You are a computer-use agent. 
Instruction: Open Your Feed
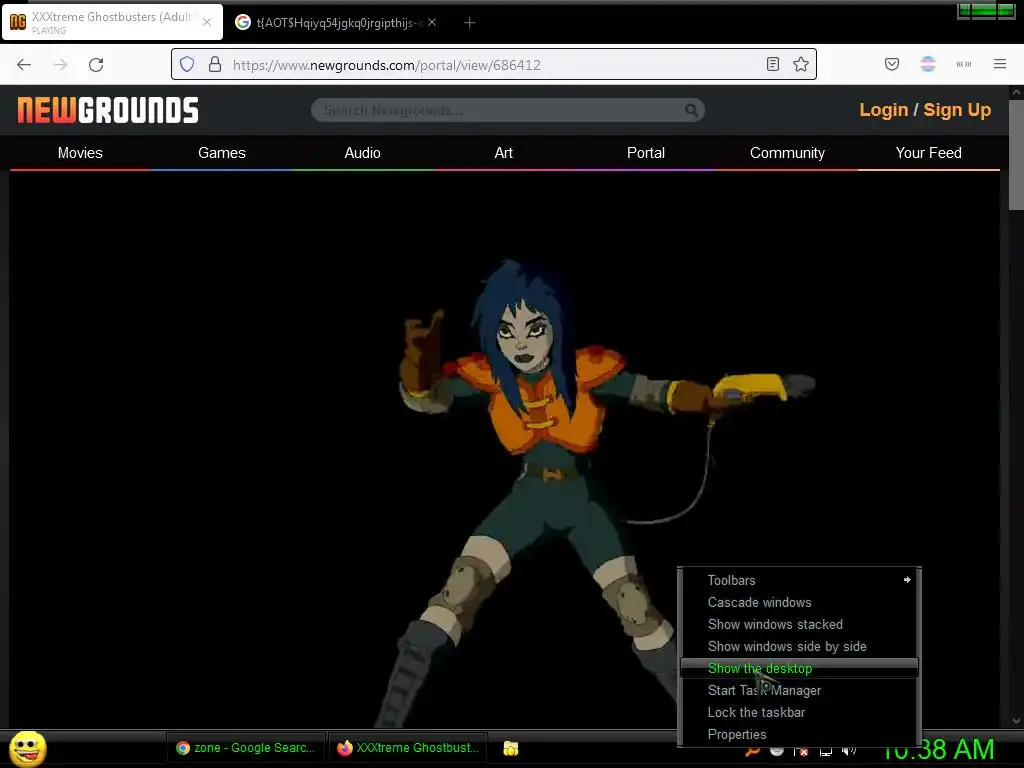click(x=928, y=153)
